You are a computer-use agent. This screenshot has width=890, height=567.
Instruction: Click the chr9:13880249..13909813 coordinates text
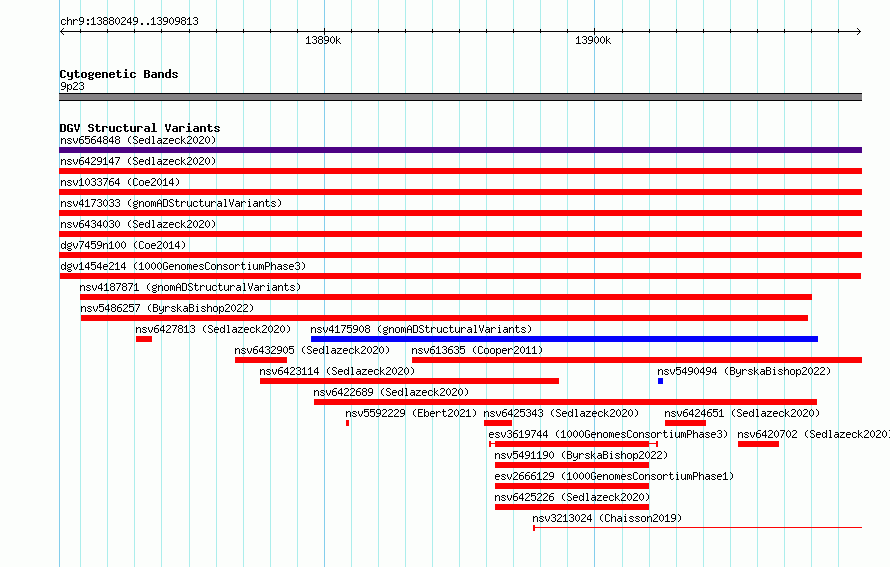129,21
